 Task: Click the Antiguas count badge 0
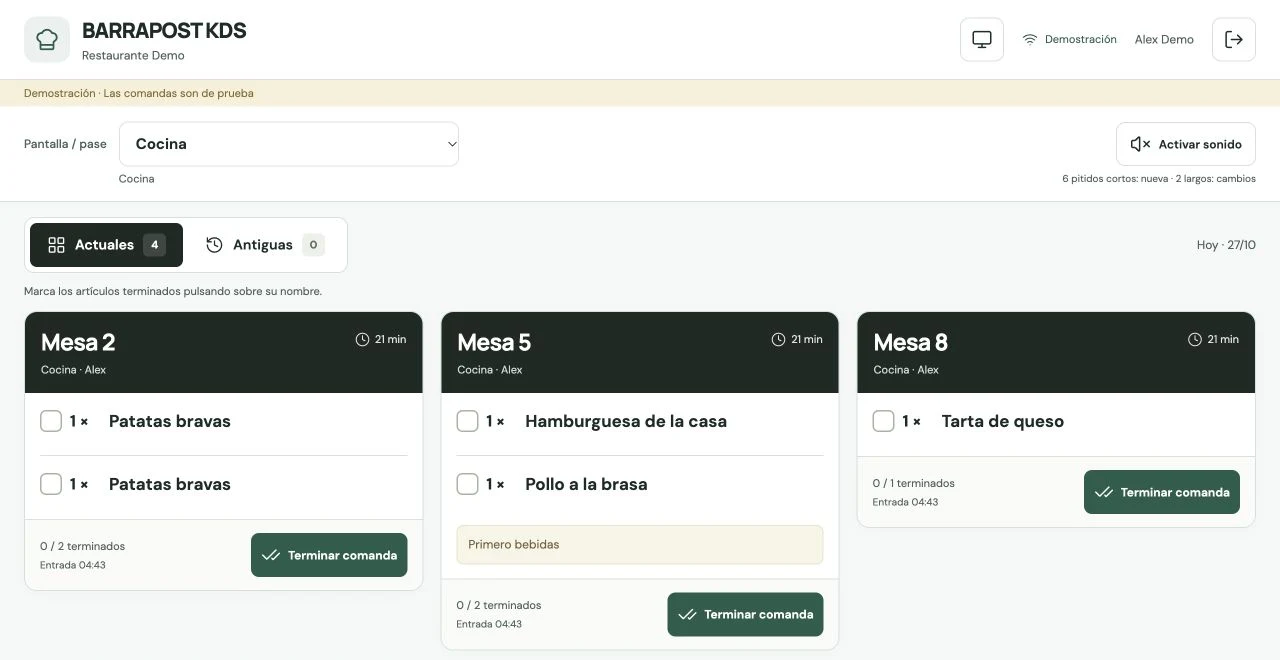313,245
